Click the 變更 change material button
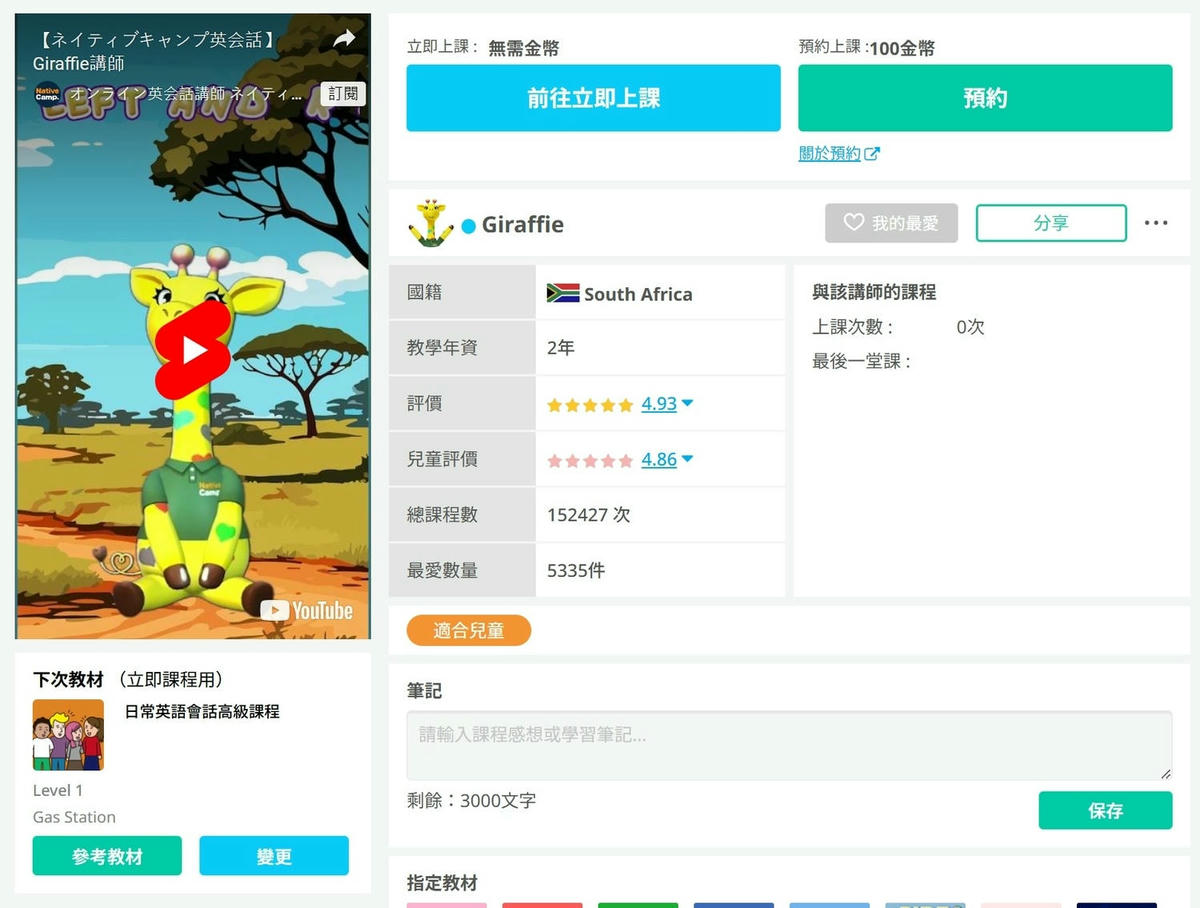This screenshot has height=908, width=1200. [x=274, y=856]
